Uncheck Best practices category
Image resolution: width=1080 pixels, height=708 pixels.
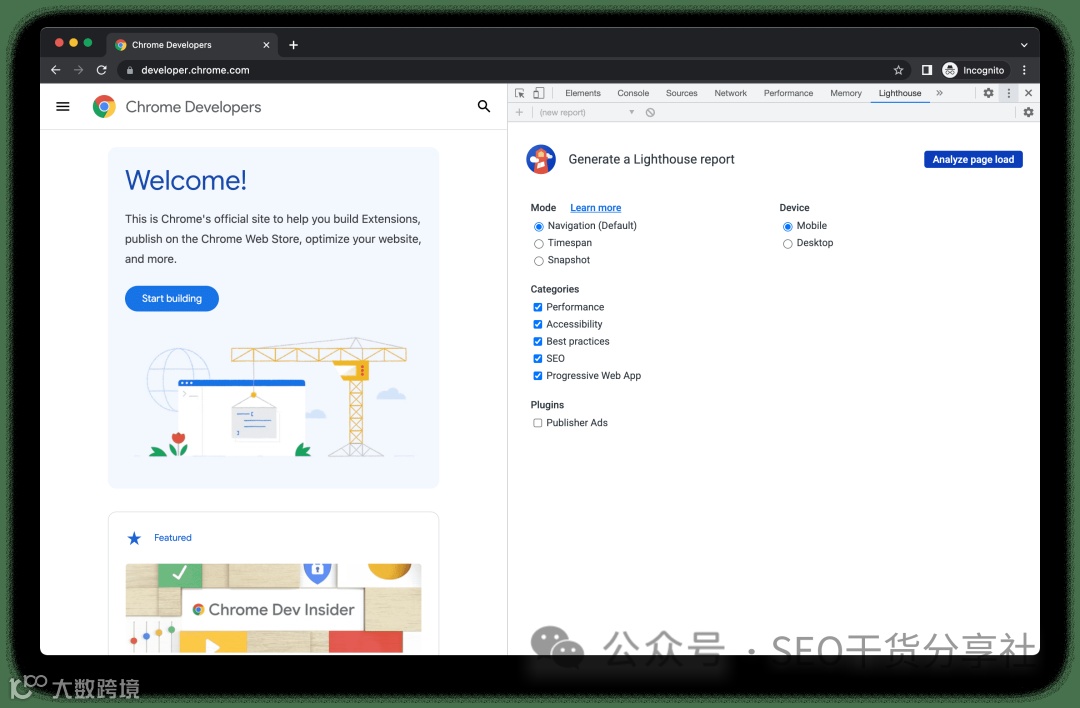[538, 342]
